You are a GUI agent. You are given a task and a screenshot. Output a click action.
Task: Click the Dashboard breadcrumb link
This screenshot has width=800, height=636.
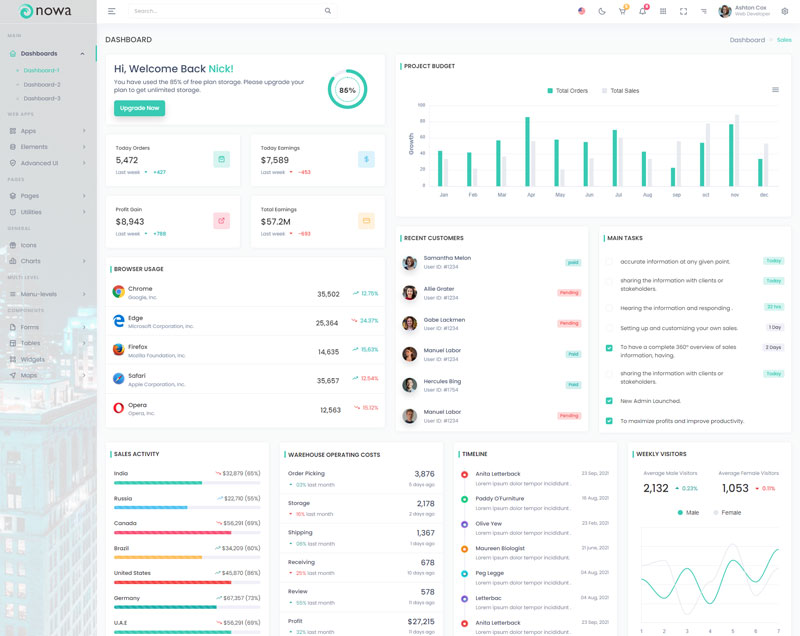pyautogui.click(x=747, y=40)
